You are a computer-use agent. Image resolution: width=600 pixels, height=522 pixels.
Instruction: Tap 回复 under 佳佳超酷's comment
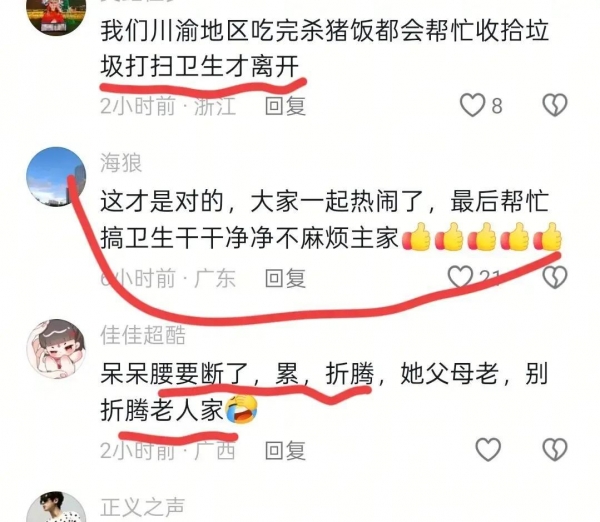(x=285, y=450)
